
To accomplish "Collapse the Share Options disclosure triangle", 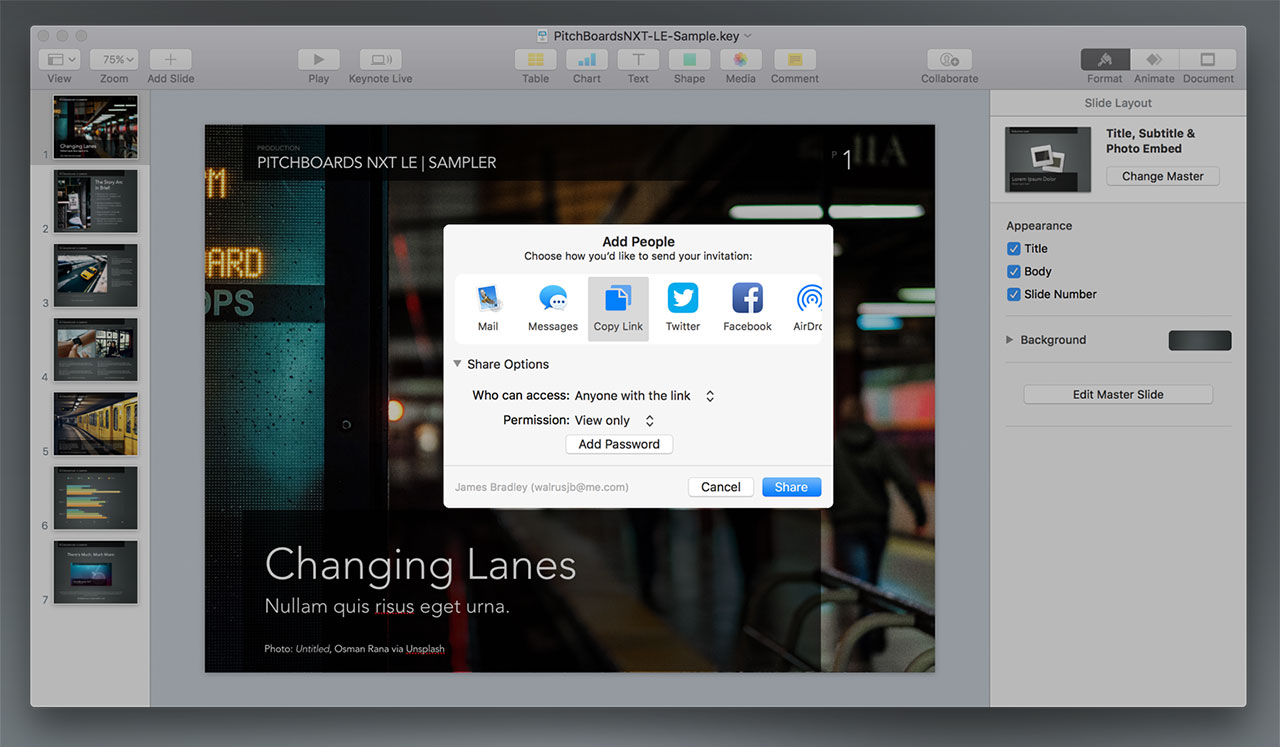I will coord(457,365).
